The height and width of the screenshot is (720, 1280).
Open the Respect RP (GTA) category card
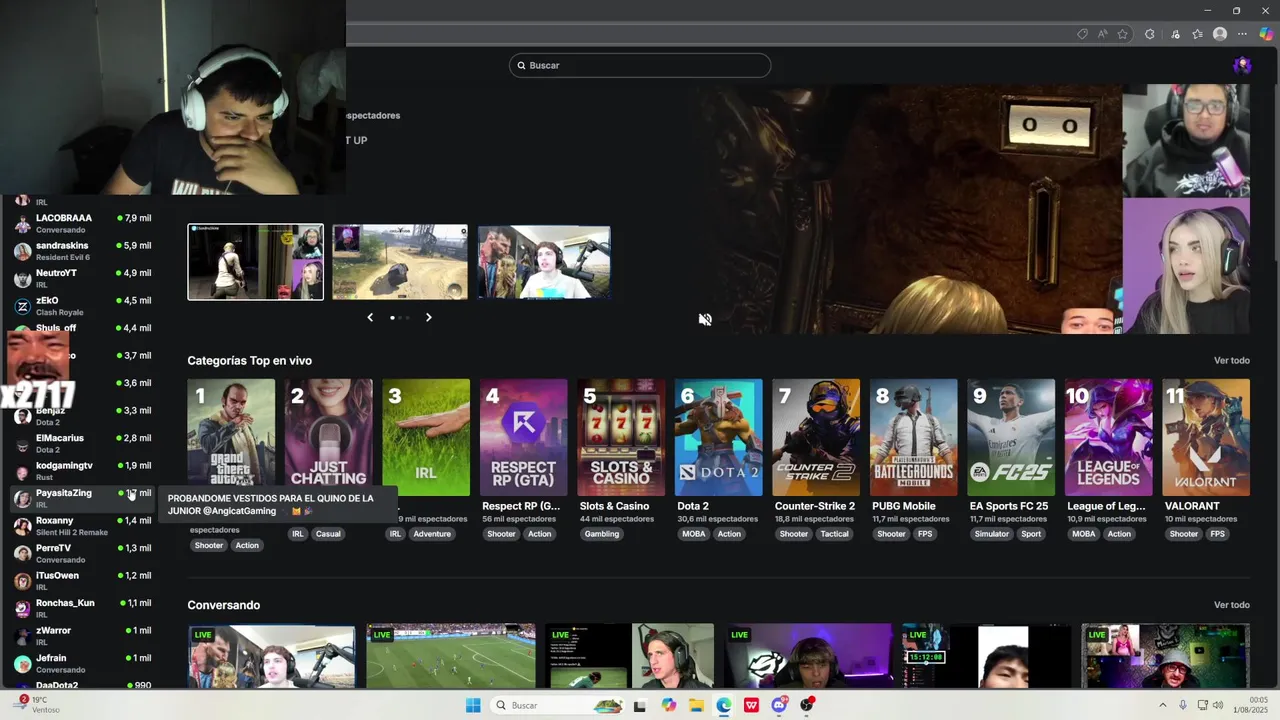coord(523,437)
